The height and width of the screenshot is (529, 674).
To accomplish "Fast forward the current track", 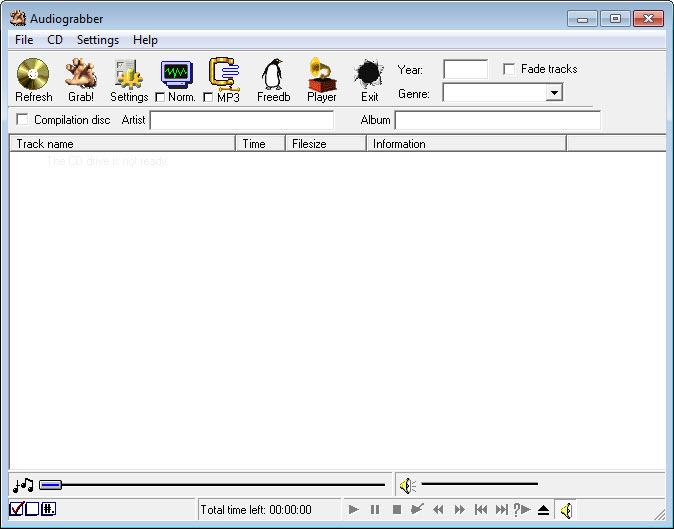I will pos(459,510).
